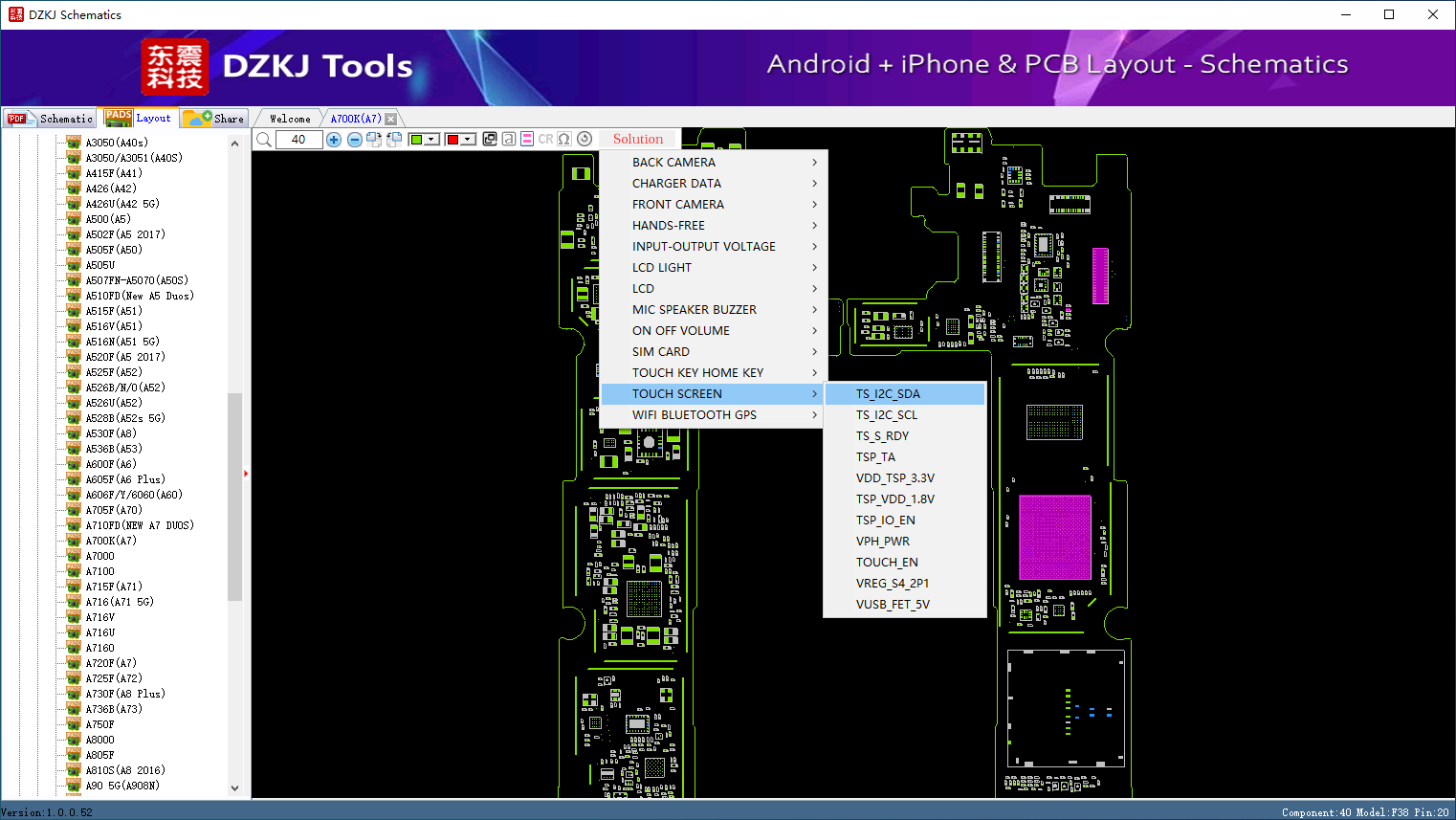Expand the SIM CARD submenu arrow
The height and width of the screenshot is (820, 1456).
click(x=814, y=352)
